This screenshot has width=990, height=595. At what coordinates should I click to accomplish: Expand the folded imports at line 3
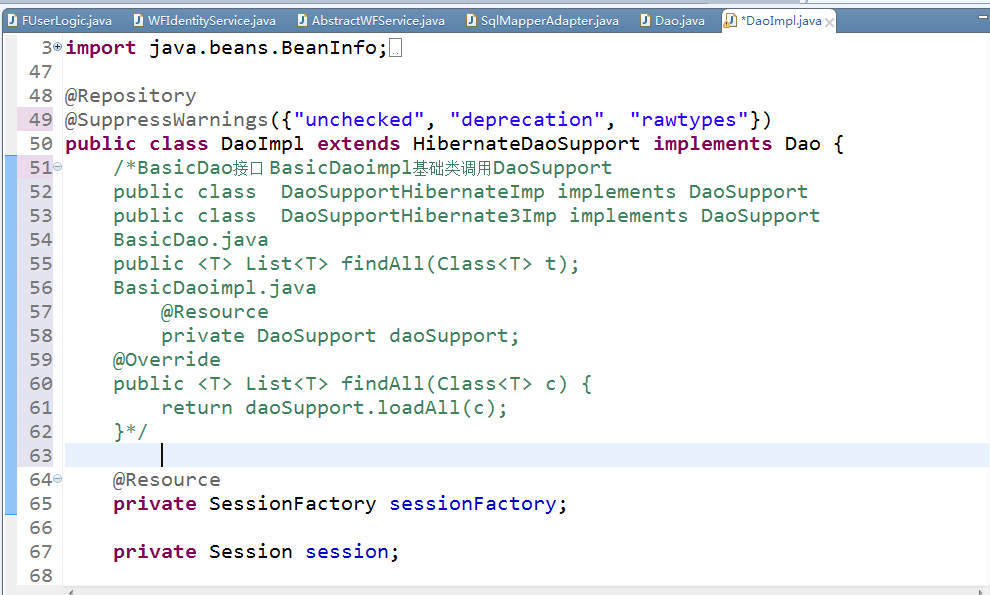(57, 46)
